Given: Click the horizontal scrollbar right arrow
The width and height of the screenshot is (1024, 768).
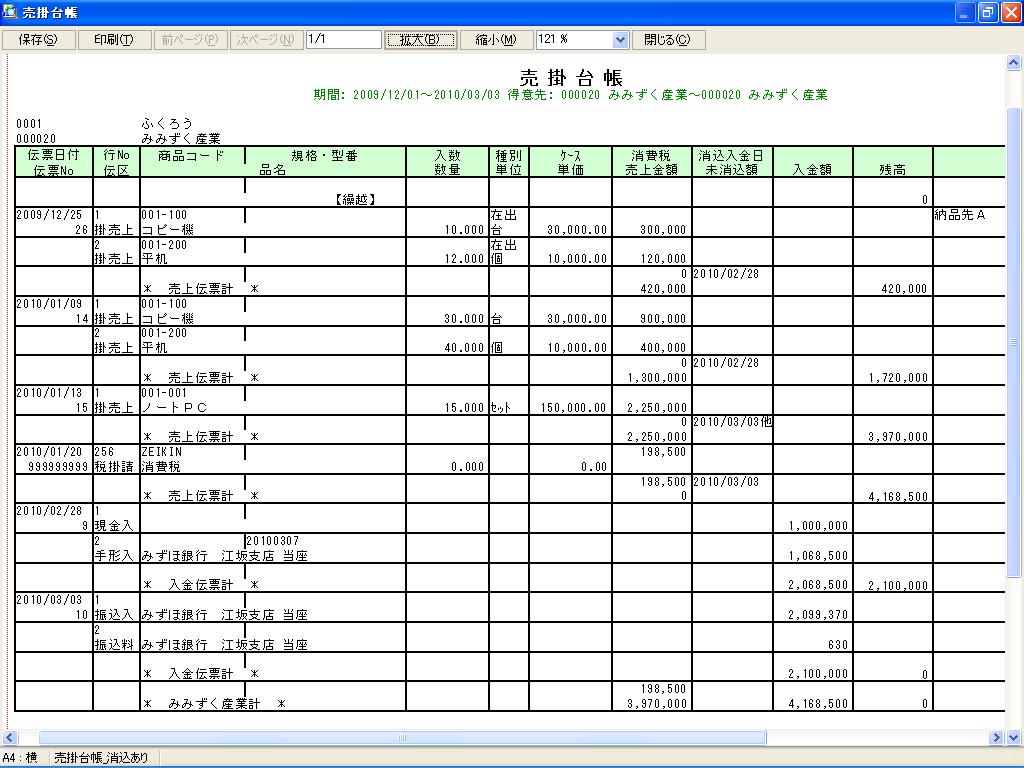Looking at the screenshot, I should click(x=997, y=738).
